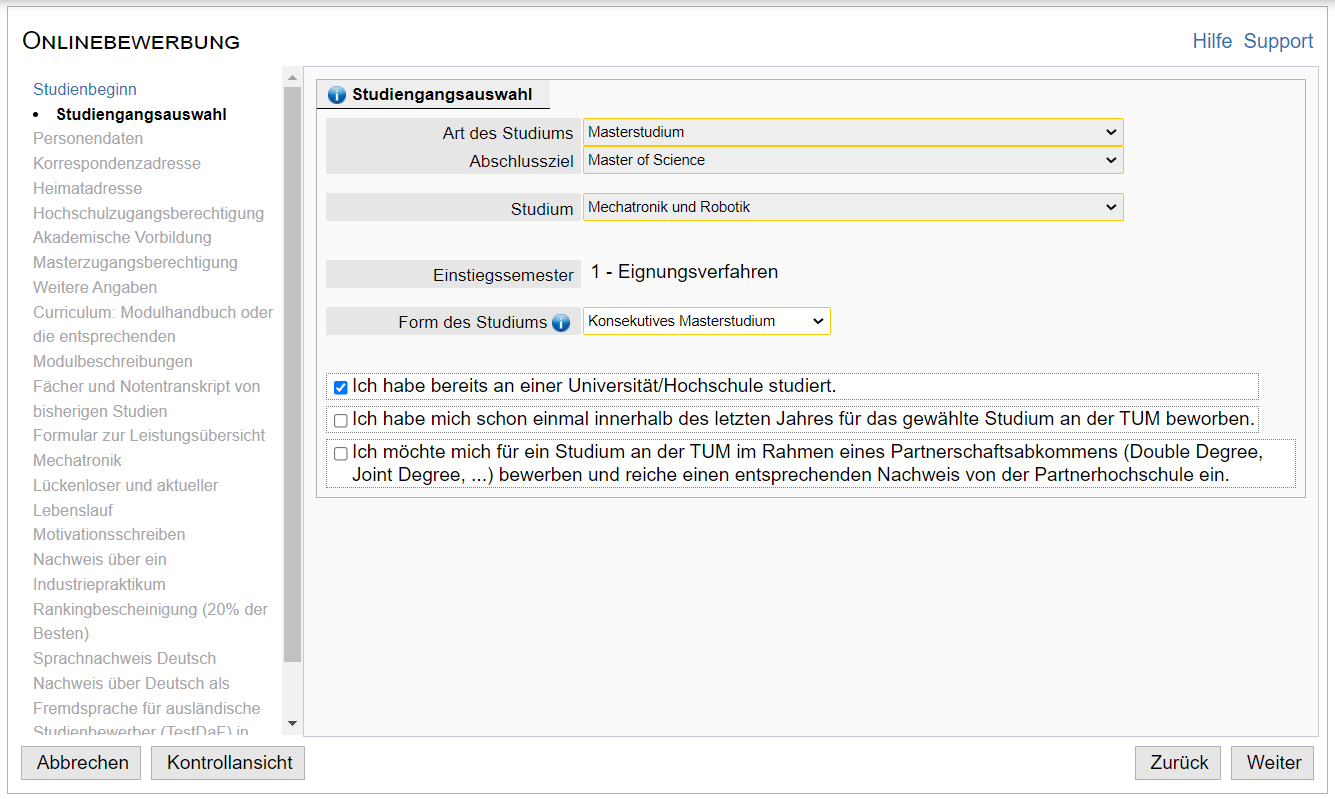Click the Abbrechen button
Viewport: 1335px width, 799px height.
click(x=83, y=763)
